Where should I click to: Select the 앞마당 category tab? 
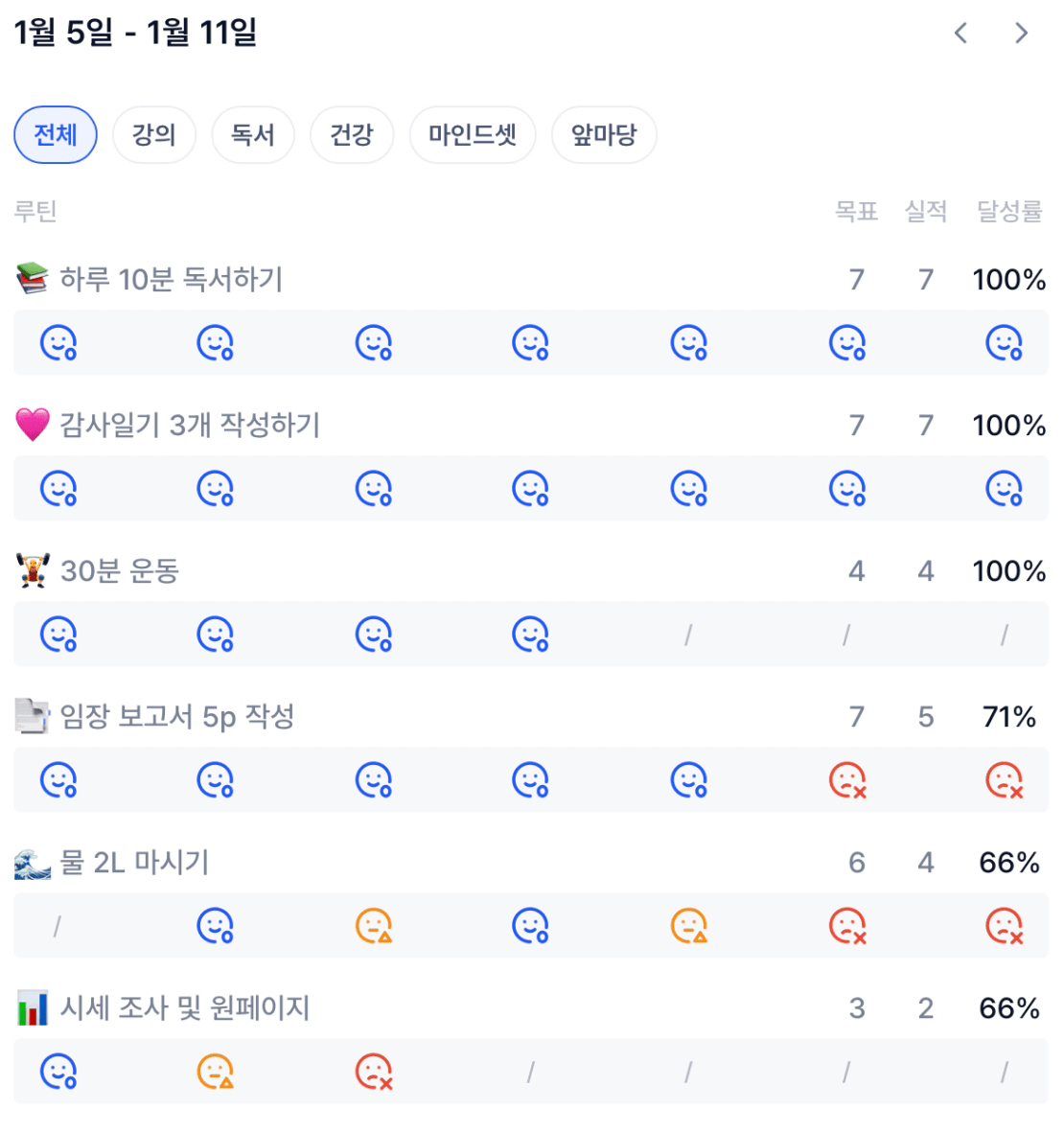tap(604, 135)
